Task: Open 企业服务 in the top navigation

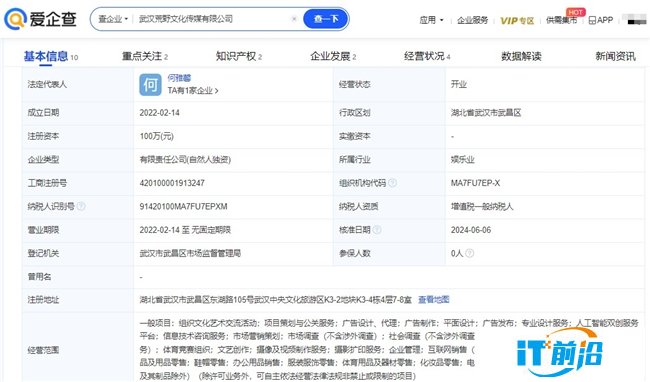Action: (472, 20)
